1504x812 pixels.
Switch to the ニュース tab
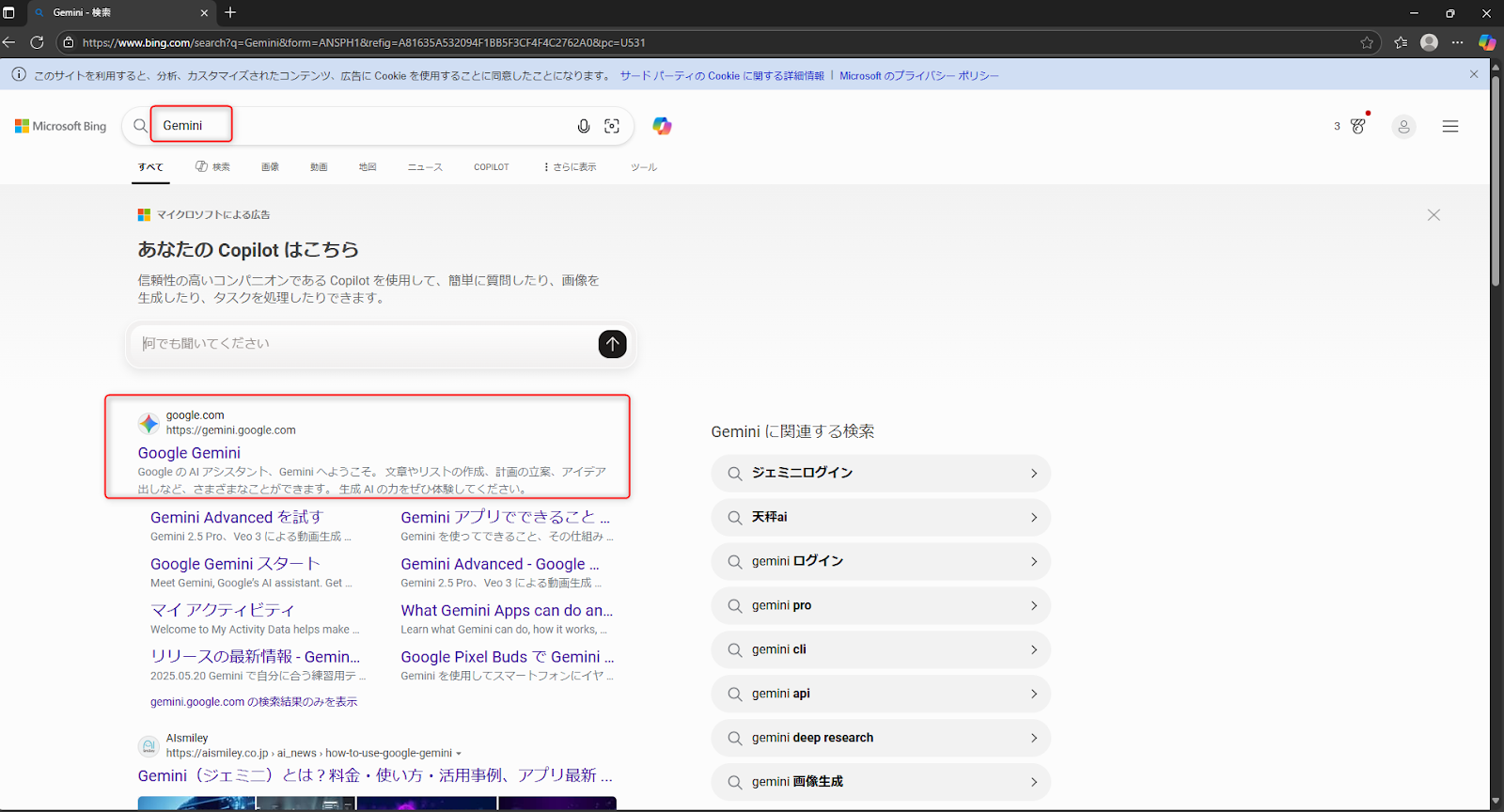[425, 167]
